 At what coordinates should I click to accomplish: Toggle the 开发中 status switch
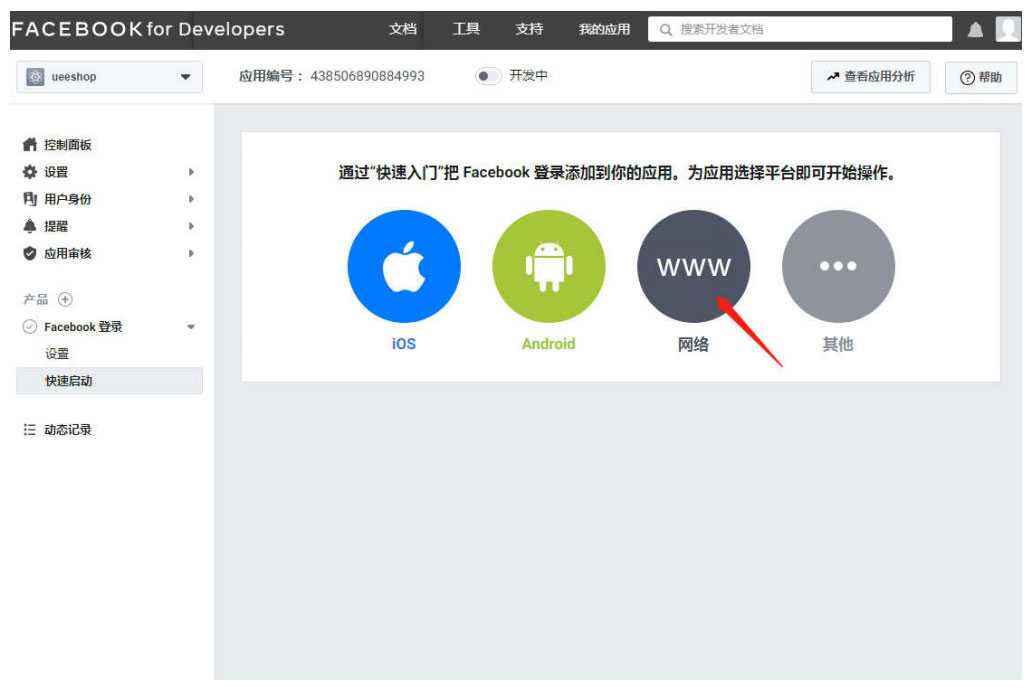pos(488,76)
